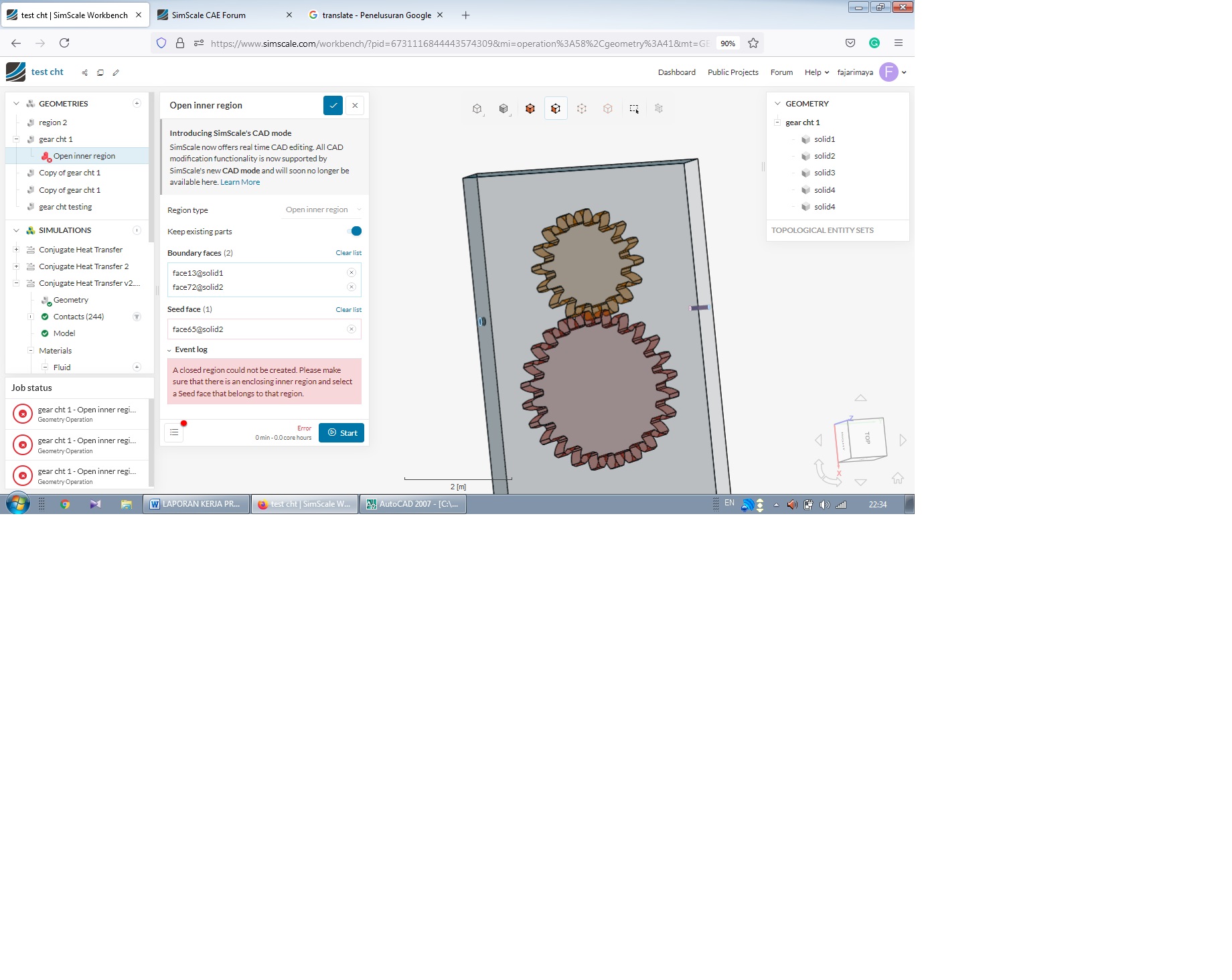Open Public Projects

click(733, 72)
